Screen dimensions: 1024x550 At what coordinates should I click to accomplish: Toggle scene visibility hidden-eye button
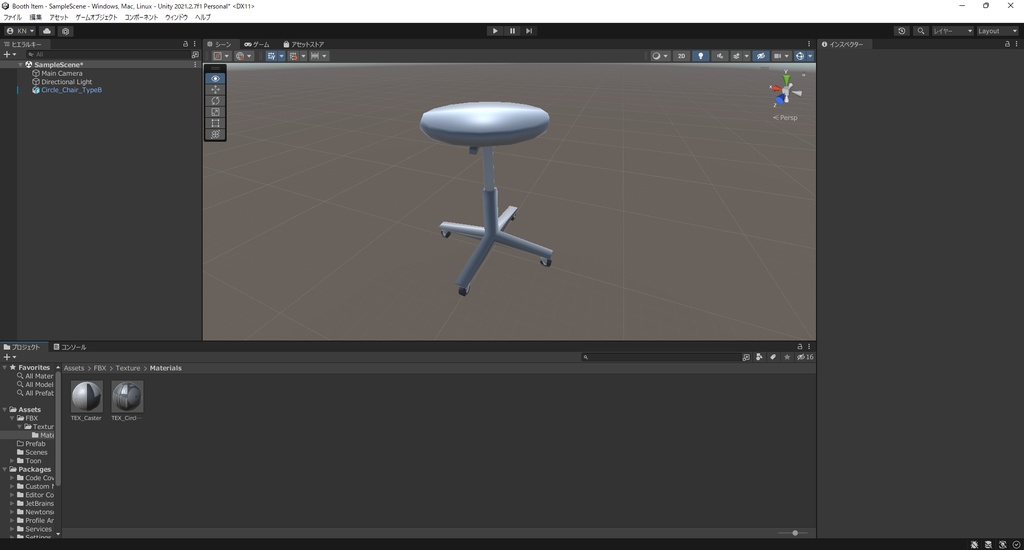coord(761,56)
